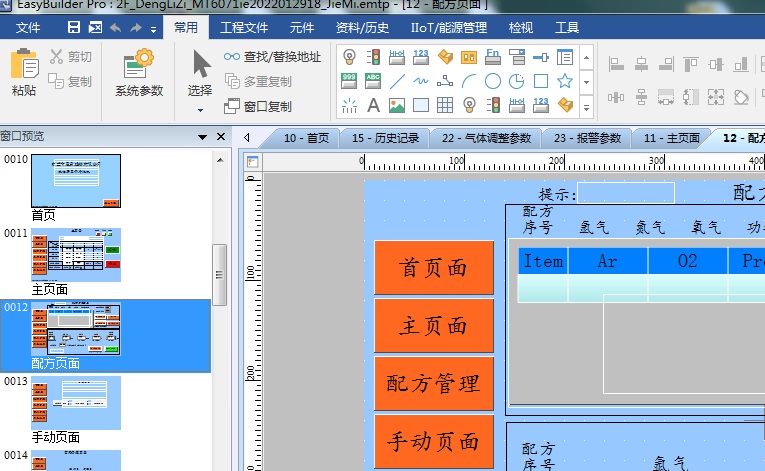Click the 粘贴 paste icon
Screen dimensions: 765x471
click(23, 73)
